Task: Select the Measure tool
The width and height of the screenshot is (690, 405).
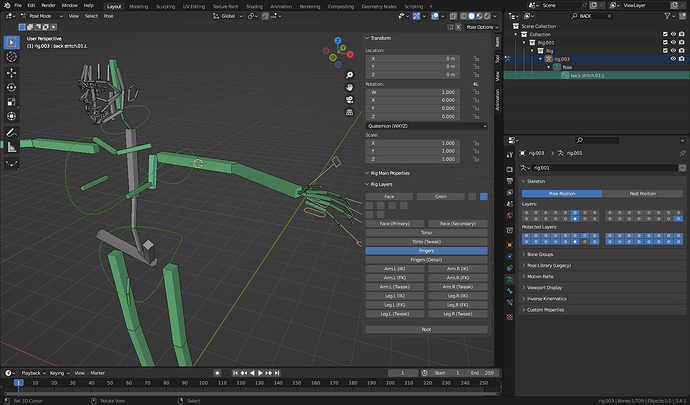Action: (11, 147)
